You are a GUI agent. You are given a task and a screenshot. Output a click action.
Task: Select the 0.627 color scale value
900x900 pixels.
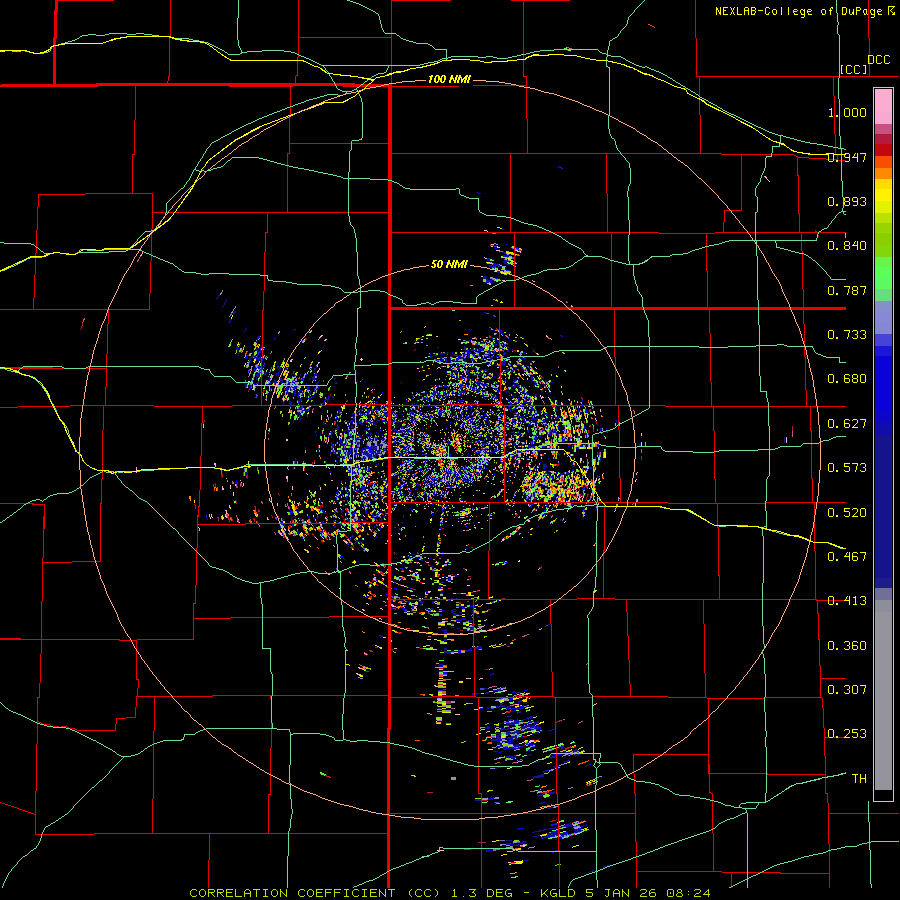click(x=847, y=424)
